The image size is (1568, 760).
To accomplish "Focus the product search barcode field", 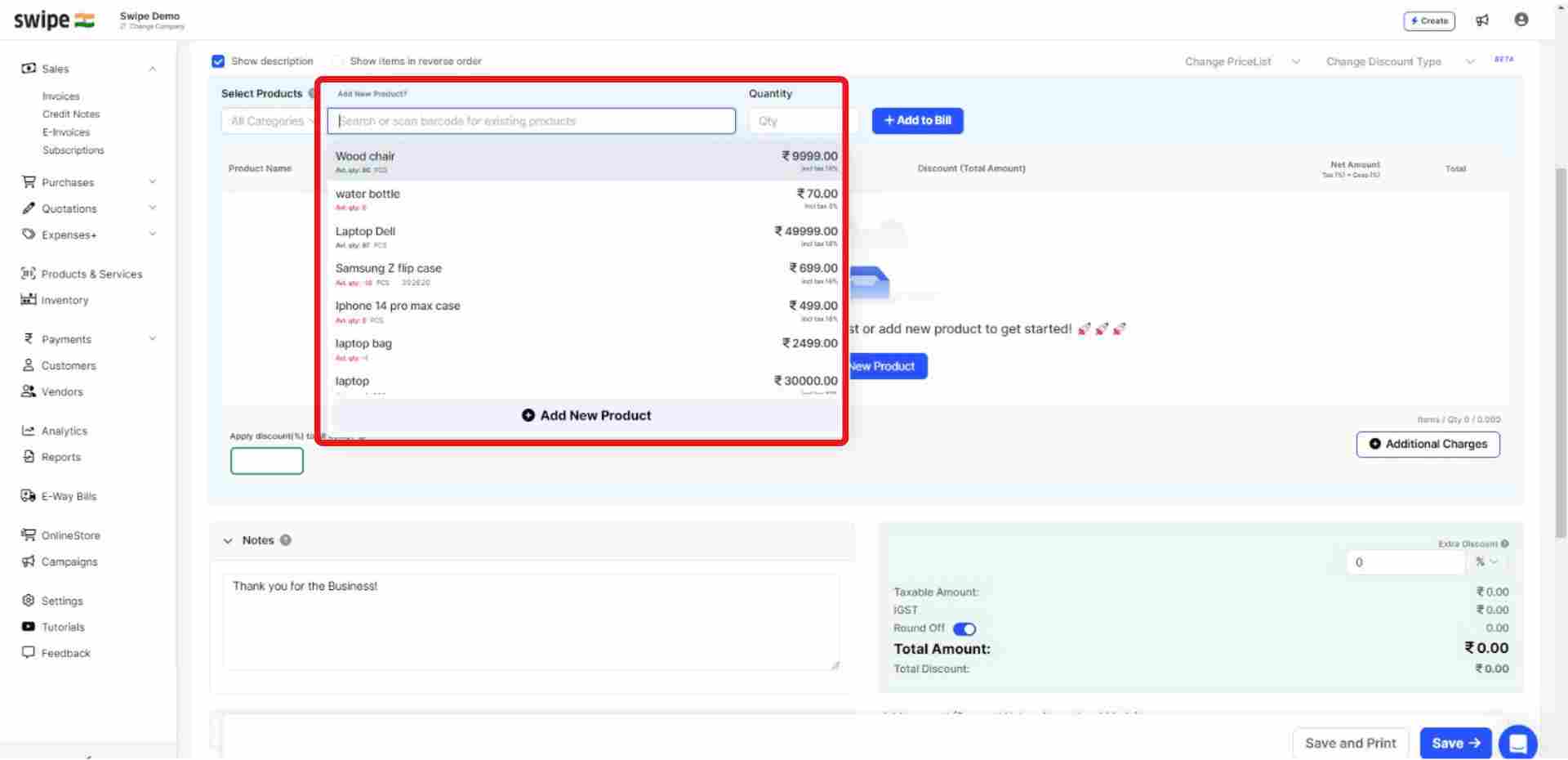I will 531,121.
